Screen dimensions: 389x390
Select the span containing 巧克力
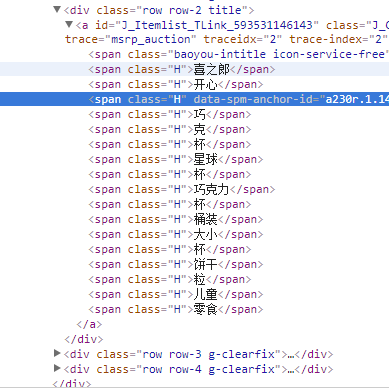tap(182, 189)
